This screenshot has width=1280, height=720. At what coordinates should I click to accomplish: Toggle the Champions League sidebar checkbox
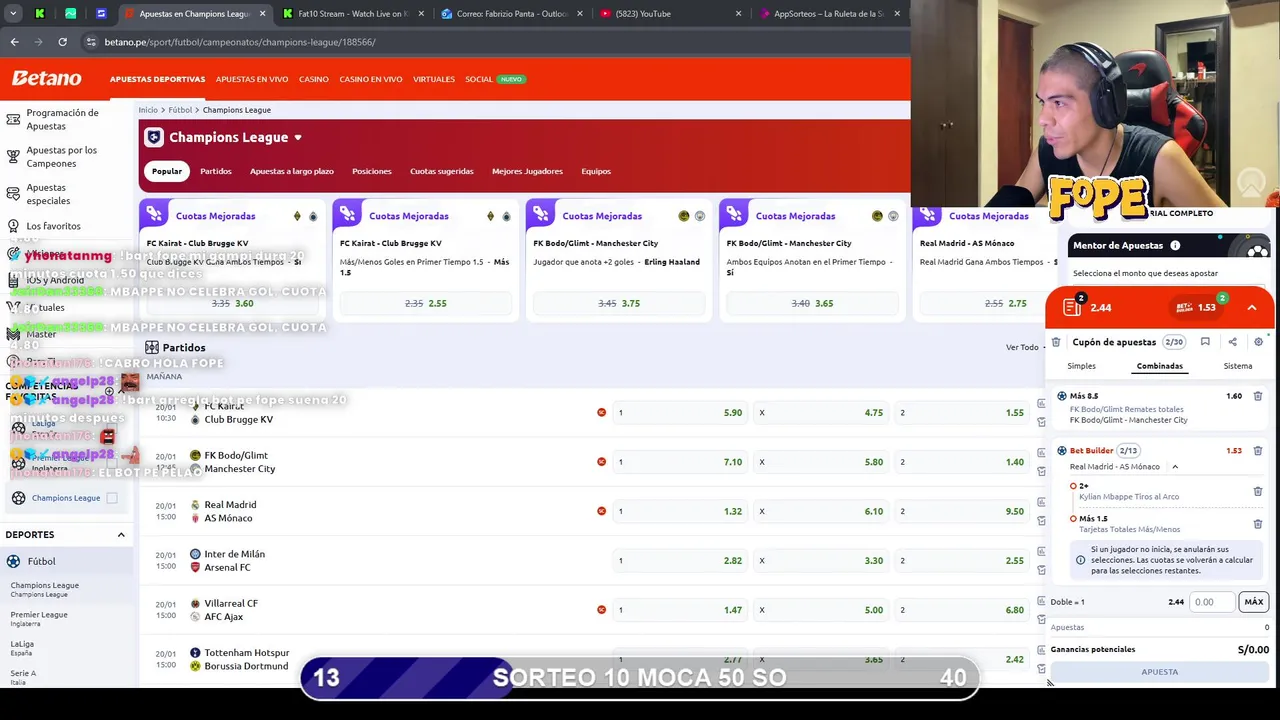pyautogui.click(x=112, y=498)
